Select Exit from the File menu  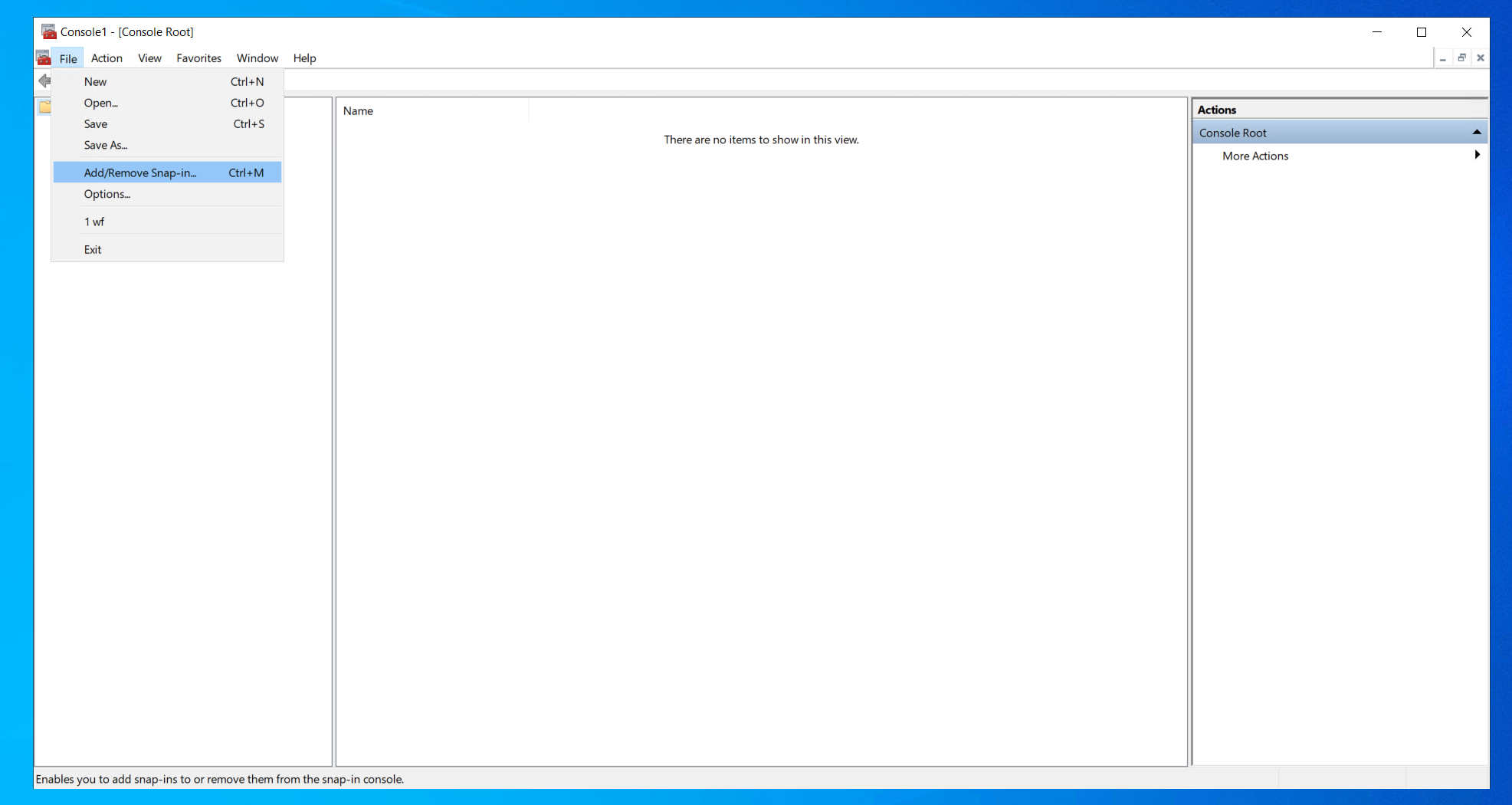[x=93, y=249]
